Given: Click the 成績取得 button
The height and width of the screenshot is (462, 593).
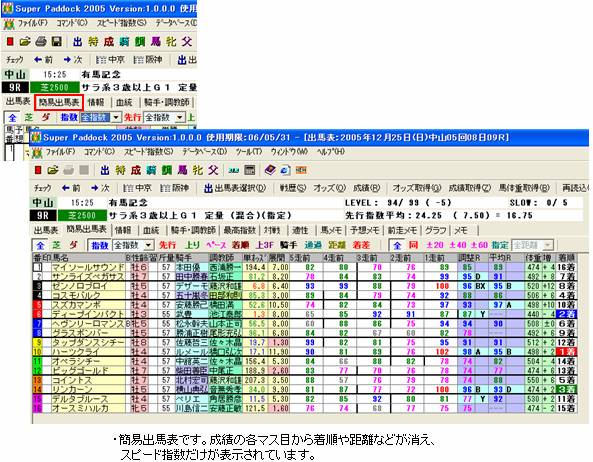Looking at the screenshot, I should click(x=469, y=188).
